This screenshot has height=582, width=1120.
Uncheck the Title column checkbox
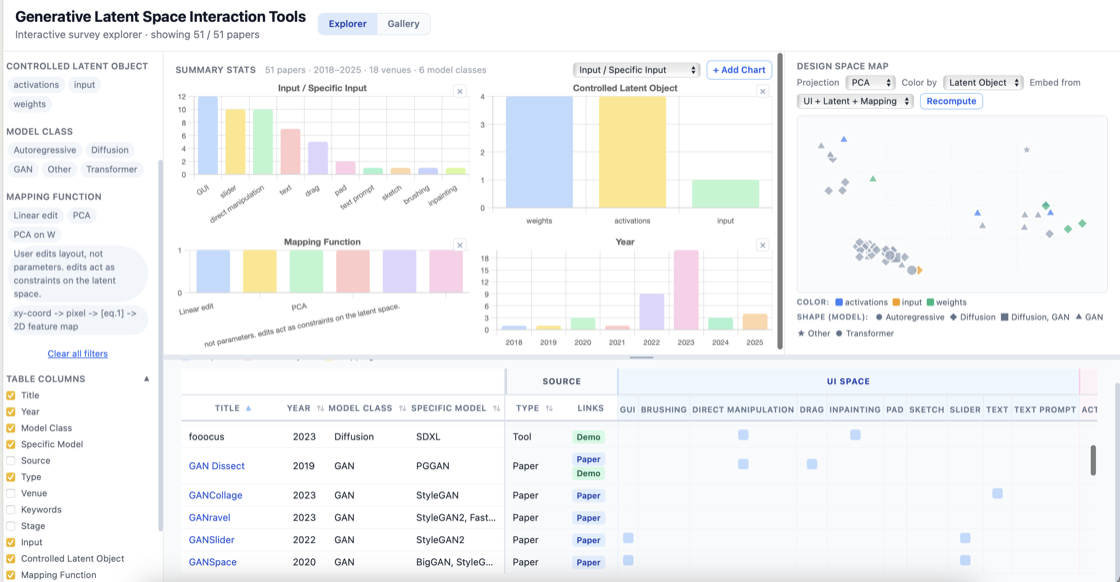click(11, 395)
